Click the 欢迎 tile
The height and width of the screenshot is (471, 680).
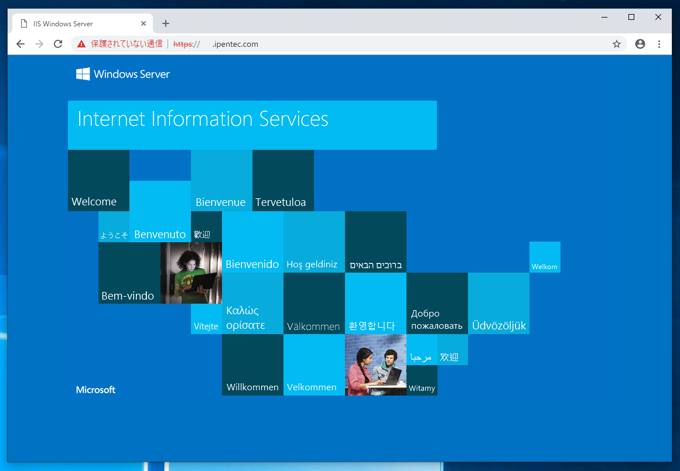tap(453, 350)
